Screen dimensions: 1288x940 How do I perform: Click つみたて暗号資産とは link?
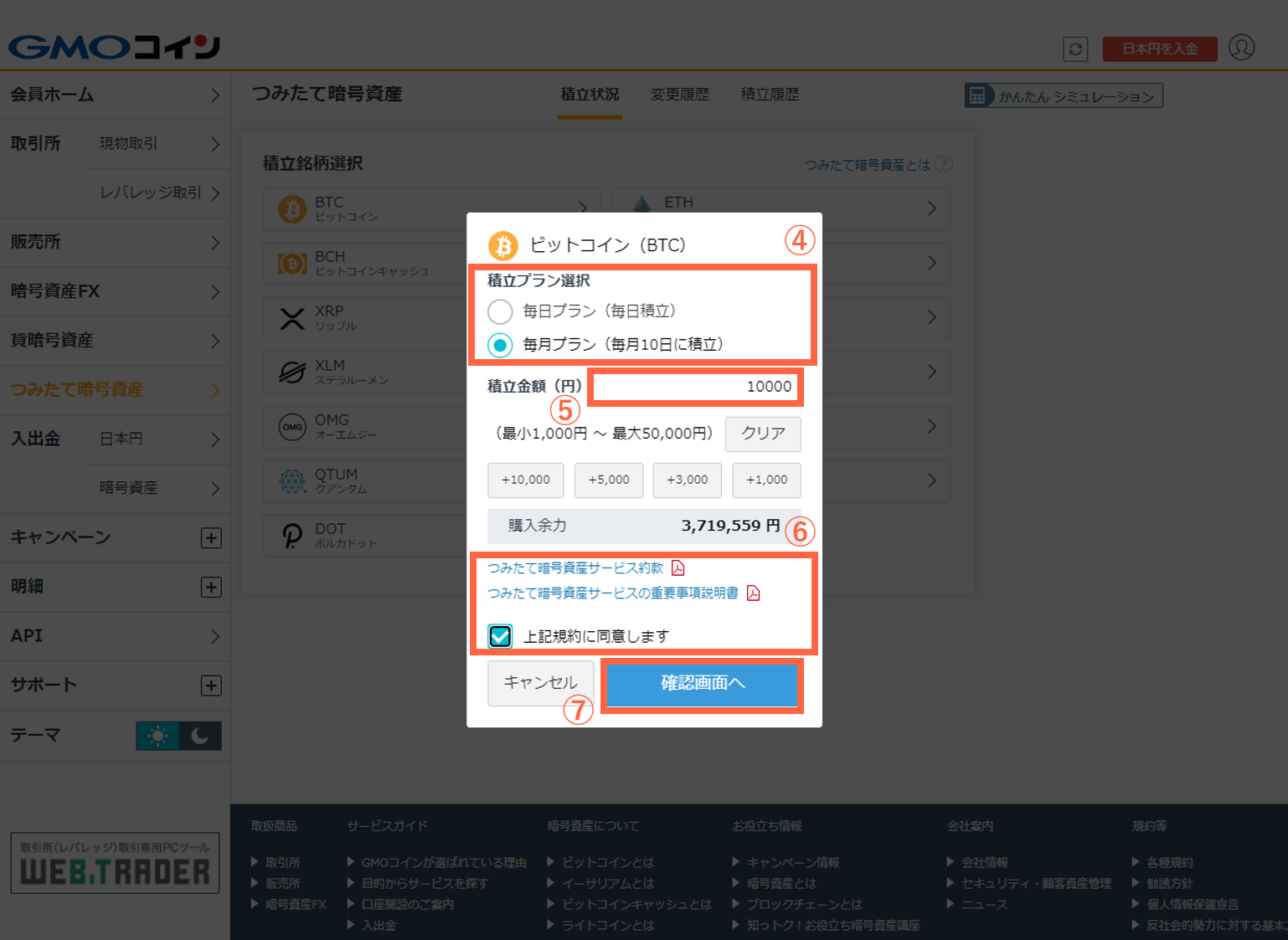coord(868,165)
